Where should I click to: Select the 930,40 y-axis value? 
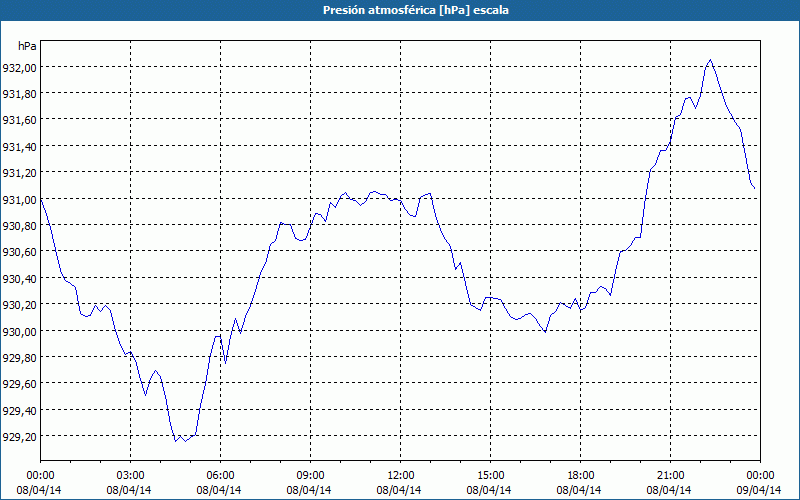pyautogui.click(x=19, y=279)
